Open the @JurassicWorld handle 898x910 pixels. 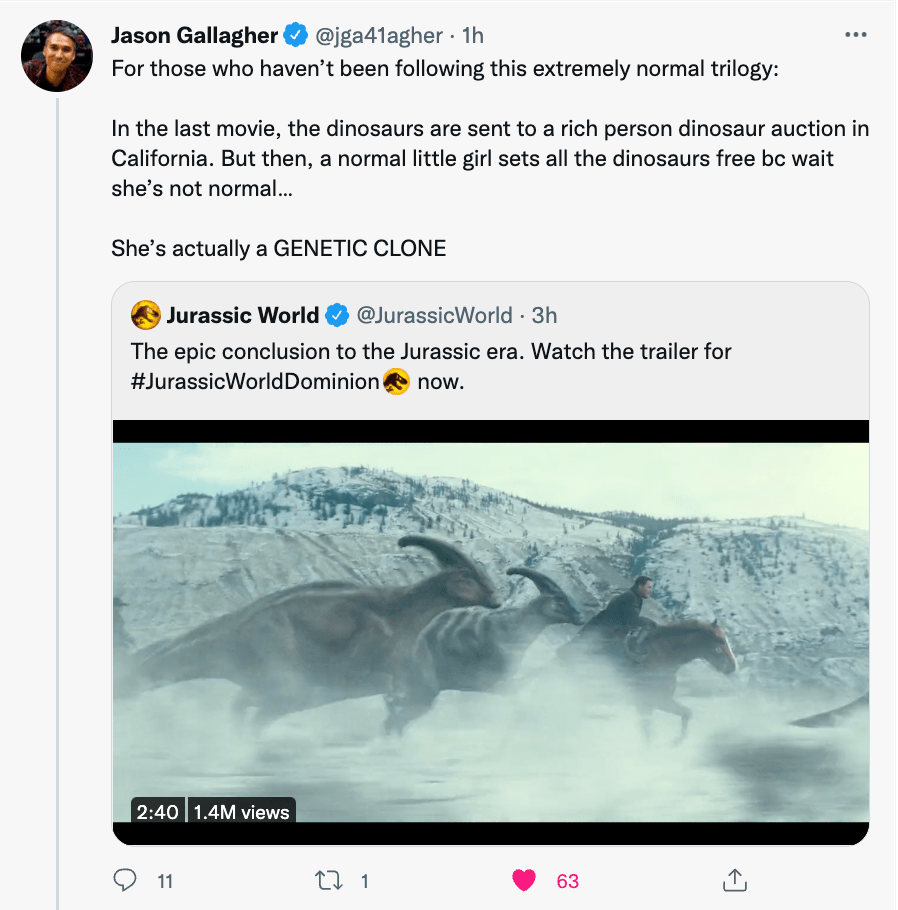[434, 316]
